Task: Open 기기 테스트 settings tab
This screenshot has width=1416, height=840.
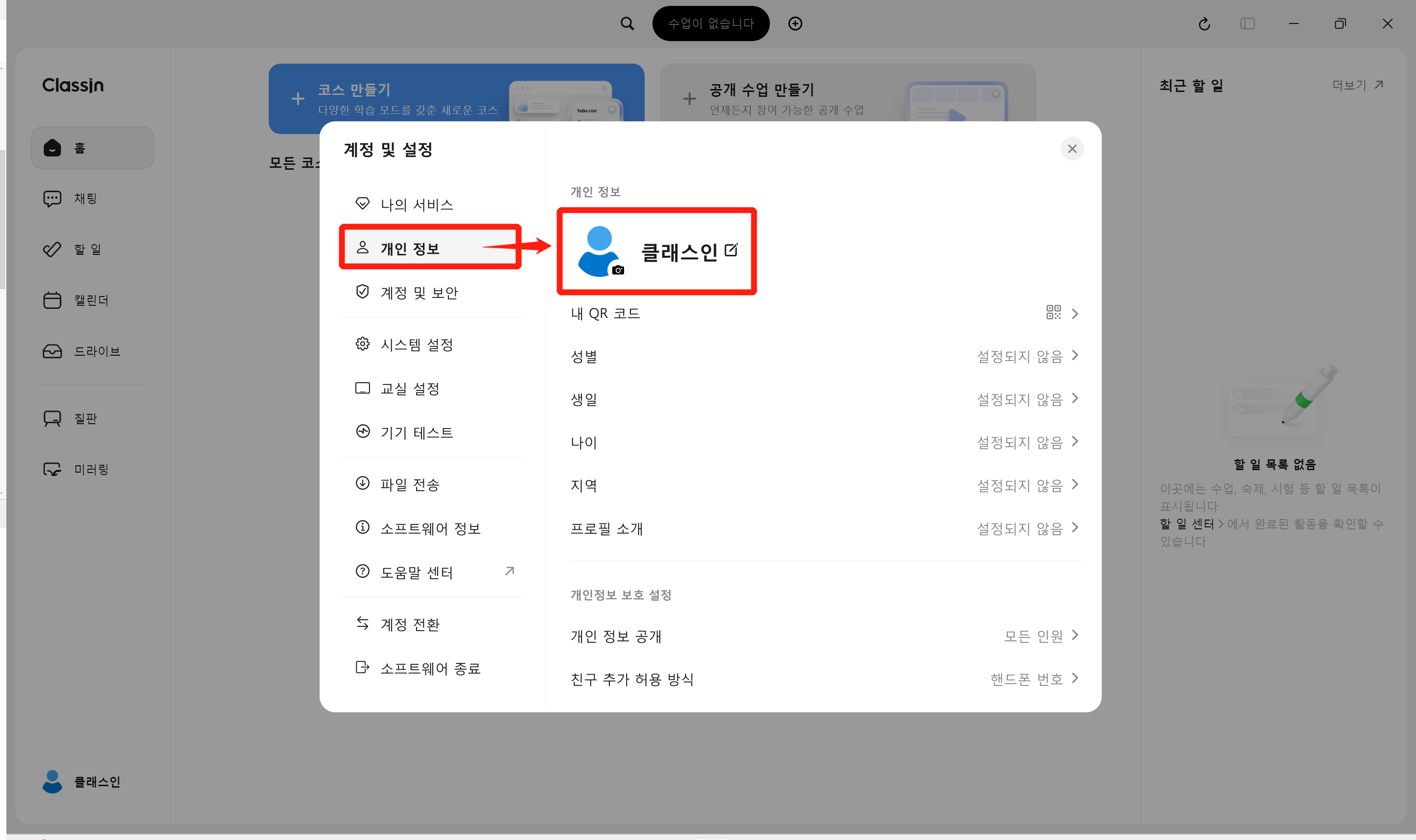Action: (433, 432)
